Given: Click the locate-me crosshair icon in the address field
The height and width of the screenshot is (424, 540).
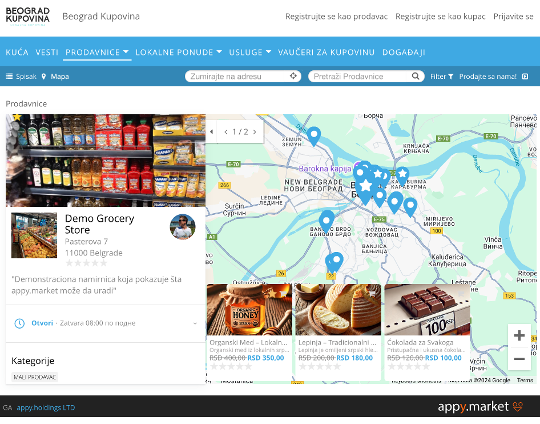Looking at the screenshot, I should pyautogui.click(x=293, y=76).
